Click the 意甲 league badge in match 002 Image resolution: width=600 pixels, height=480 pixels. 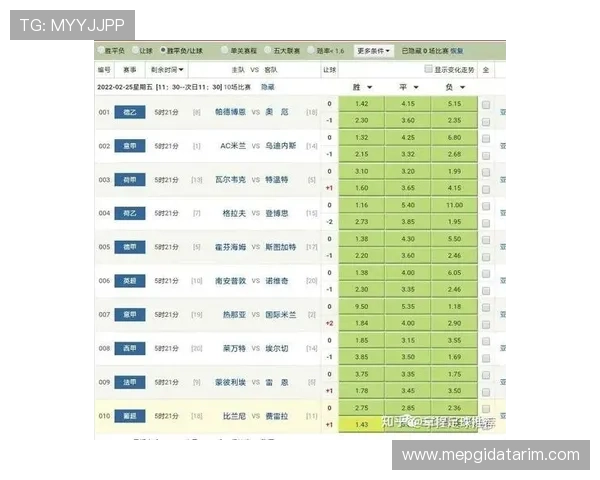130,146
